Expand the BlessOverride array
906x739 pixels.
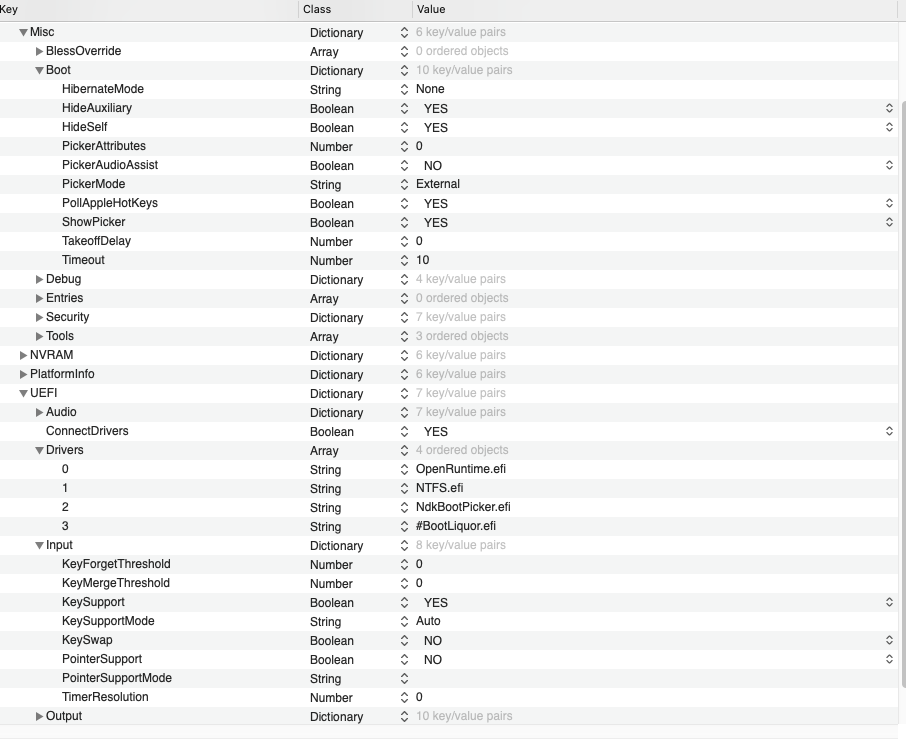click(x=39, y=51)
